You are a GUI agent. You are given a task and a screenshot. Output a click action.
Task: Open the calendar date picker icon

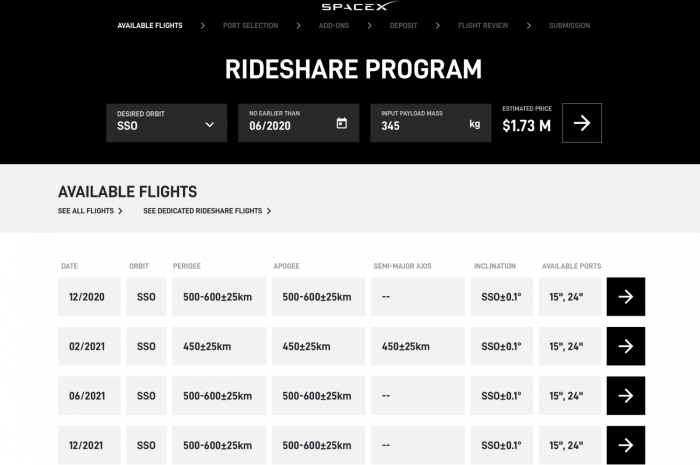tap(342, 123)
